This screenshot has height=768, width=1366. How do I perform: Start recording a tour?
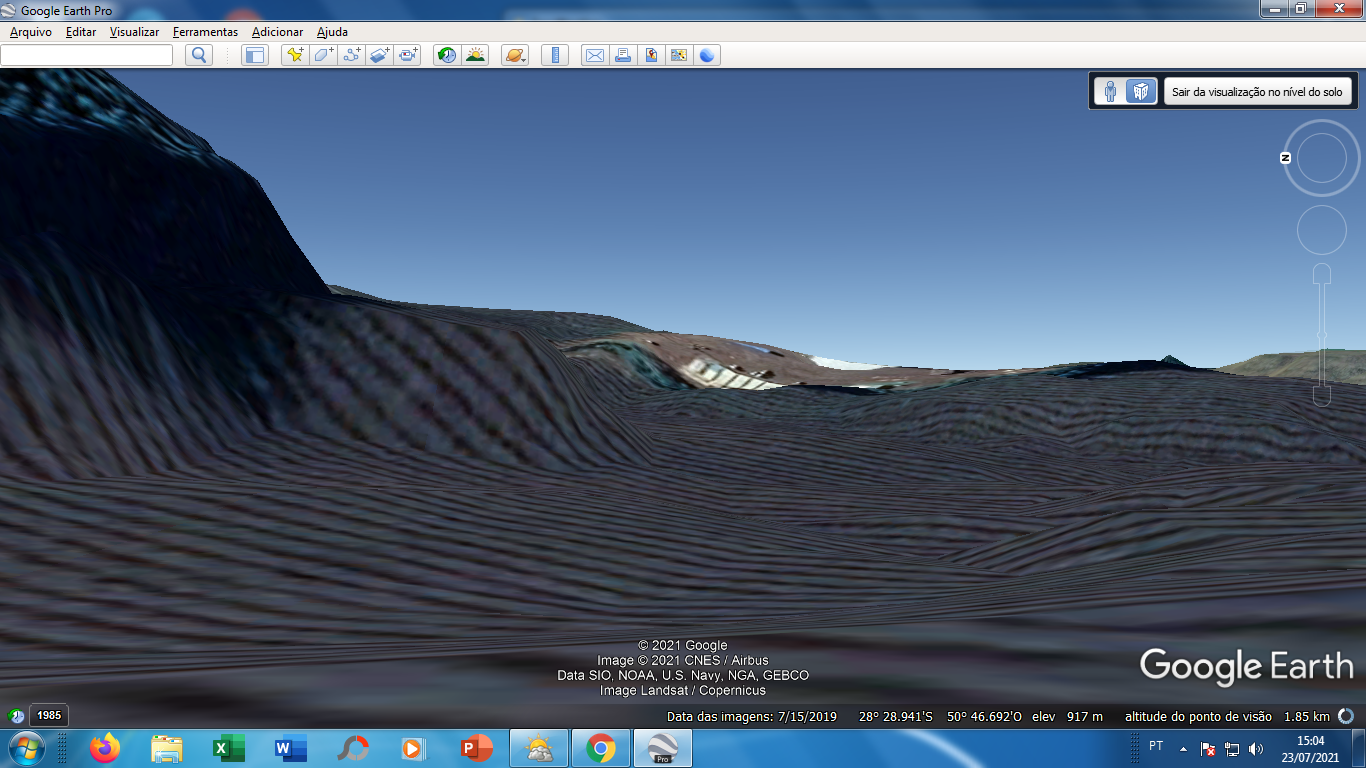[407, 55]
